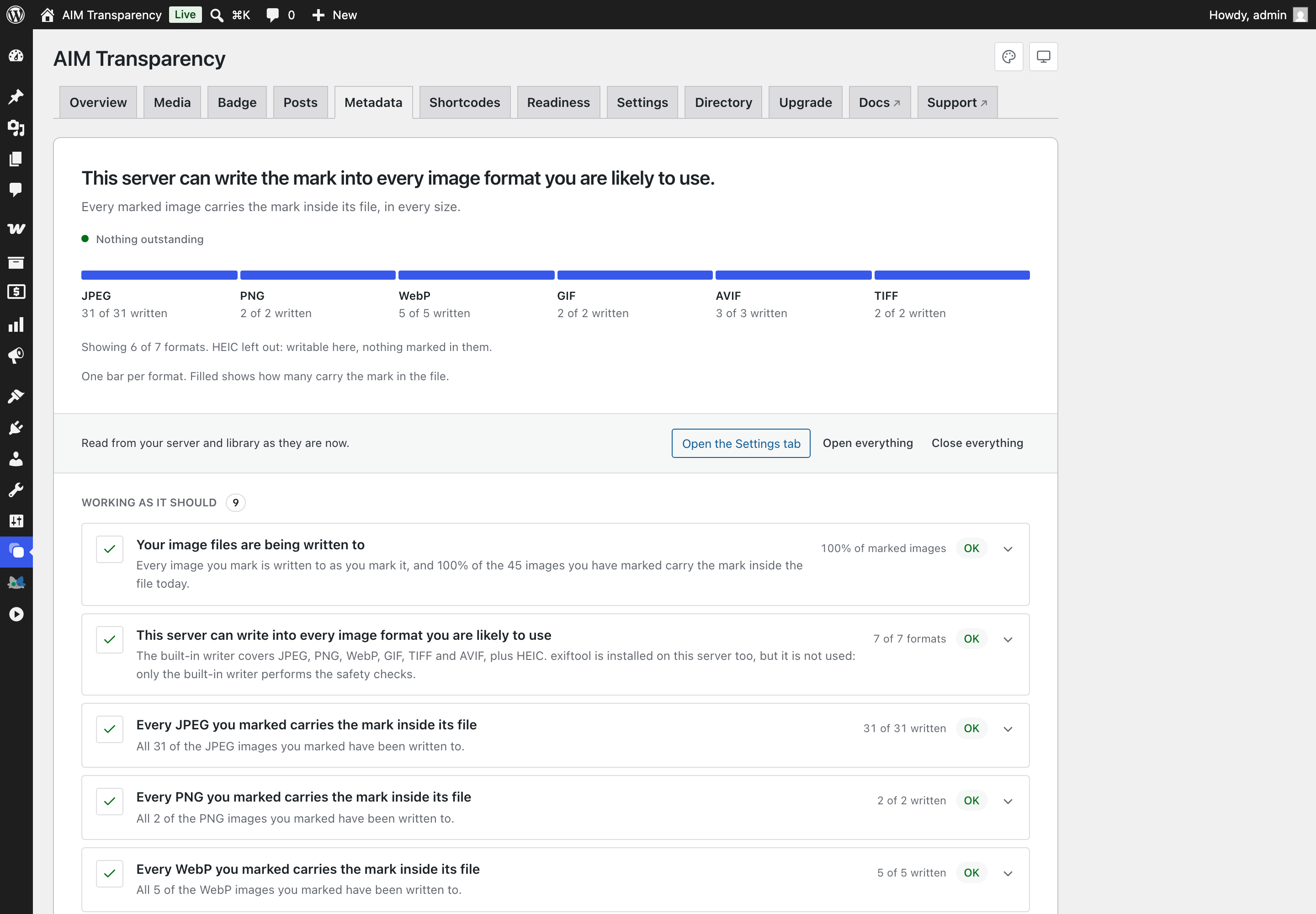This screenshot has height=914, width=1316.
Task: Open Media via camera-and-music sidebar icon
Action: pyautogui.click(x=16, y=128)
